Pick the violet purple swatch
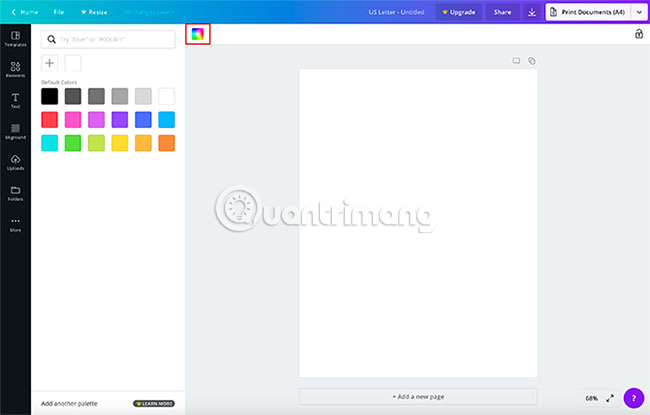 point(120,120)
